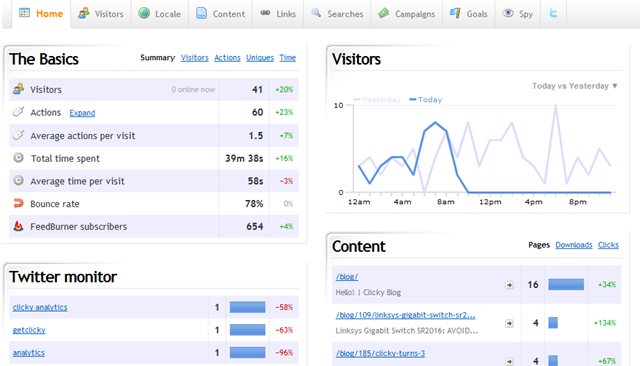Click the Bounce rate value 78%
The image size is (640, 366).
point(254,204)
